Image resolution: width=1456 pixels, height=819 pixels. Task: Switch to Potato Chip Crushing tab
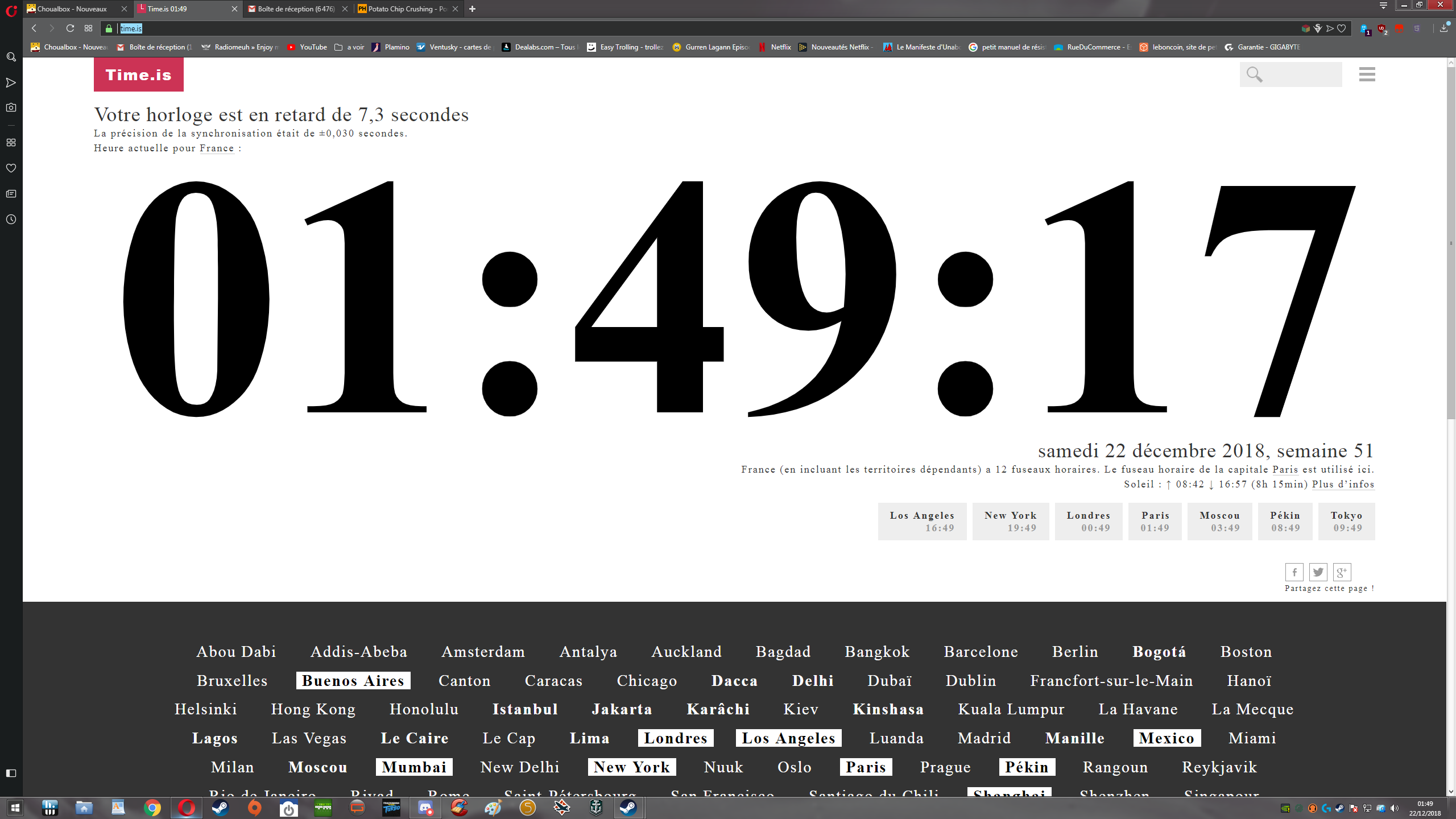[x=407, y=9]
